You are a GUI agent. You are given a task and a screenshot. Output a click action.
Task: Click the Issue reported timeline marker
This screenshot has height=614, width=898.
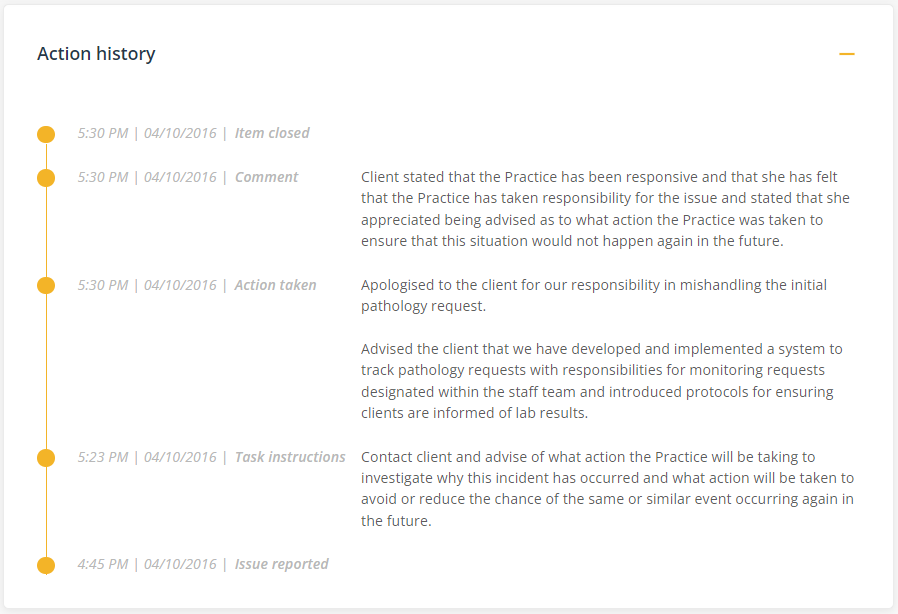tap(46, 565)
